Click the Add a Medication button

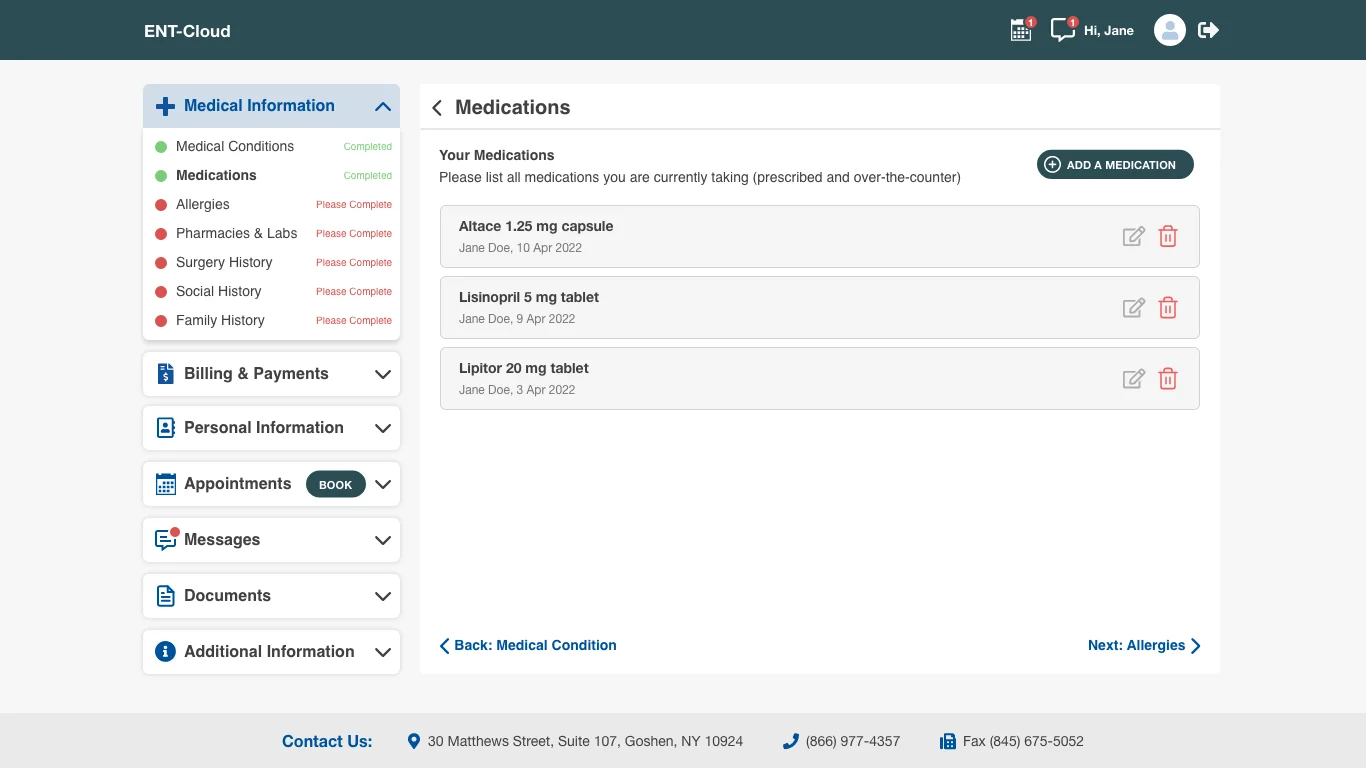click(1115, 165)
